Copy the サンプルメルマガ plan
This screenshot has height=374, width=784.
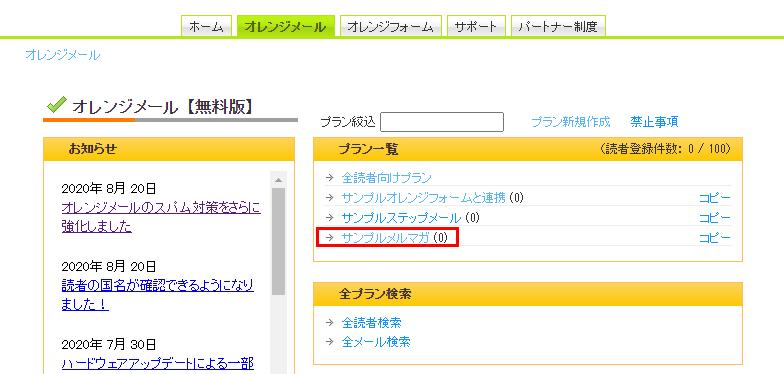[715, 238]
